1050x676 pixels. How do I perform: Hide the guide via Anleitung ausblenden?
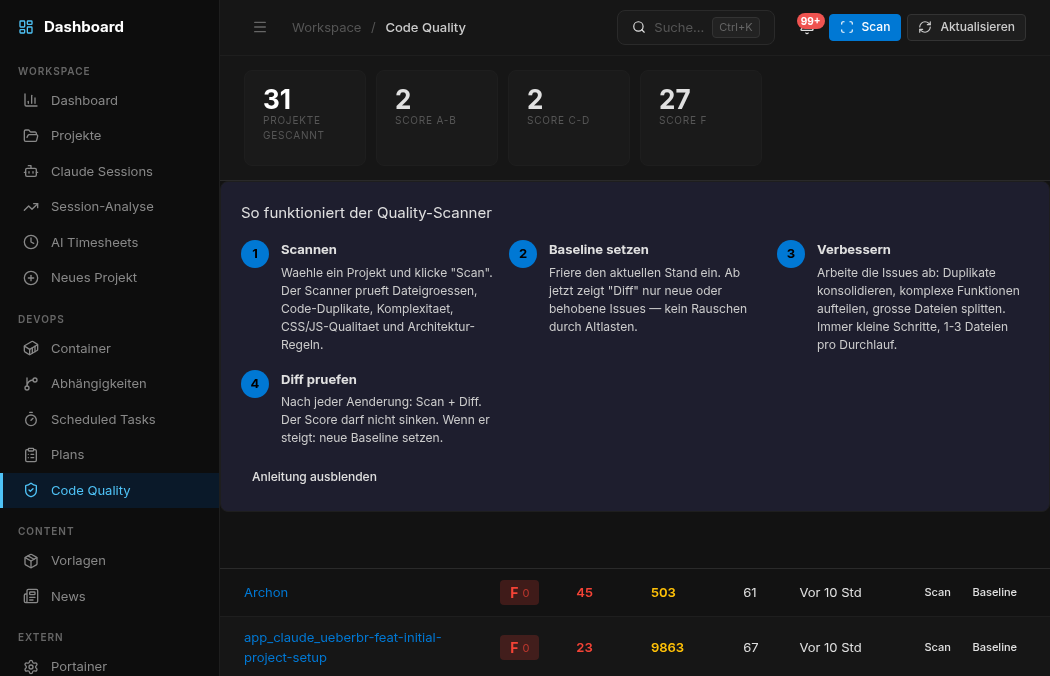[x=314, y=477]
